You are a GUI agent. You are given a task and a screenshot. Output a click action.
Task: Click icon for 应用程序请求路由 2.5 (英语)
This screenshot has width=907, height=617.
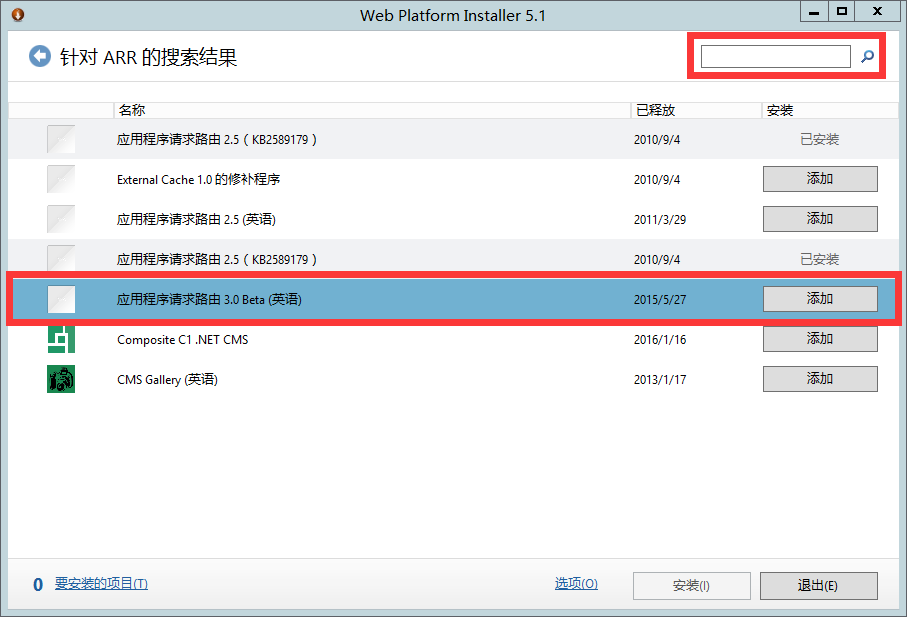click(x=61, y=219)
